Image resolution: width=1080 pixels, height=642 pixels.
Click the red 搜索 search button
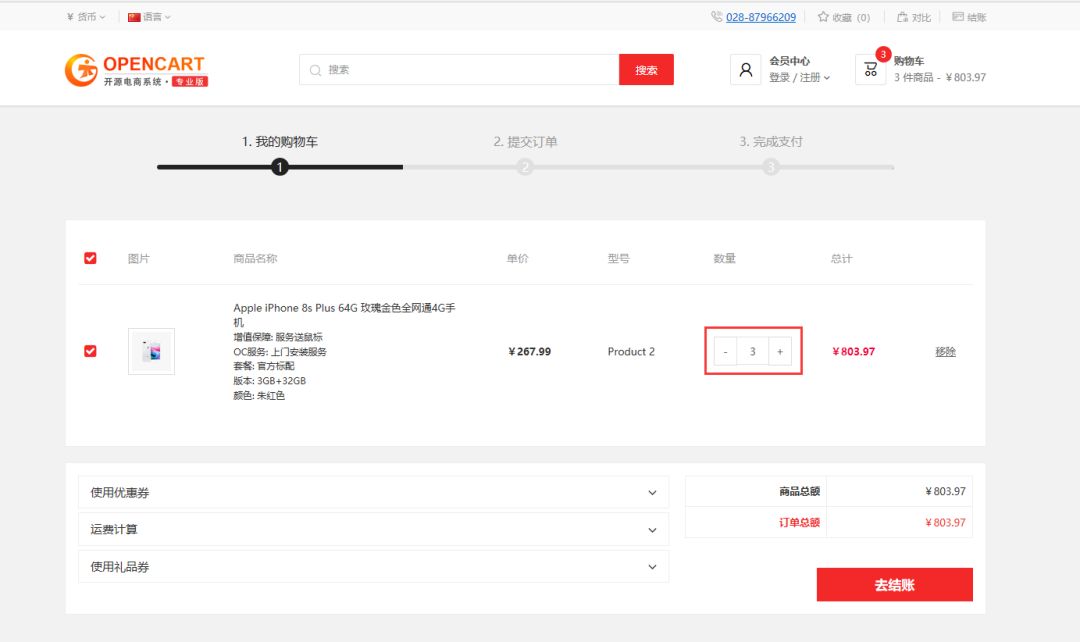[x=646, y=70]
